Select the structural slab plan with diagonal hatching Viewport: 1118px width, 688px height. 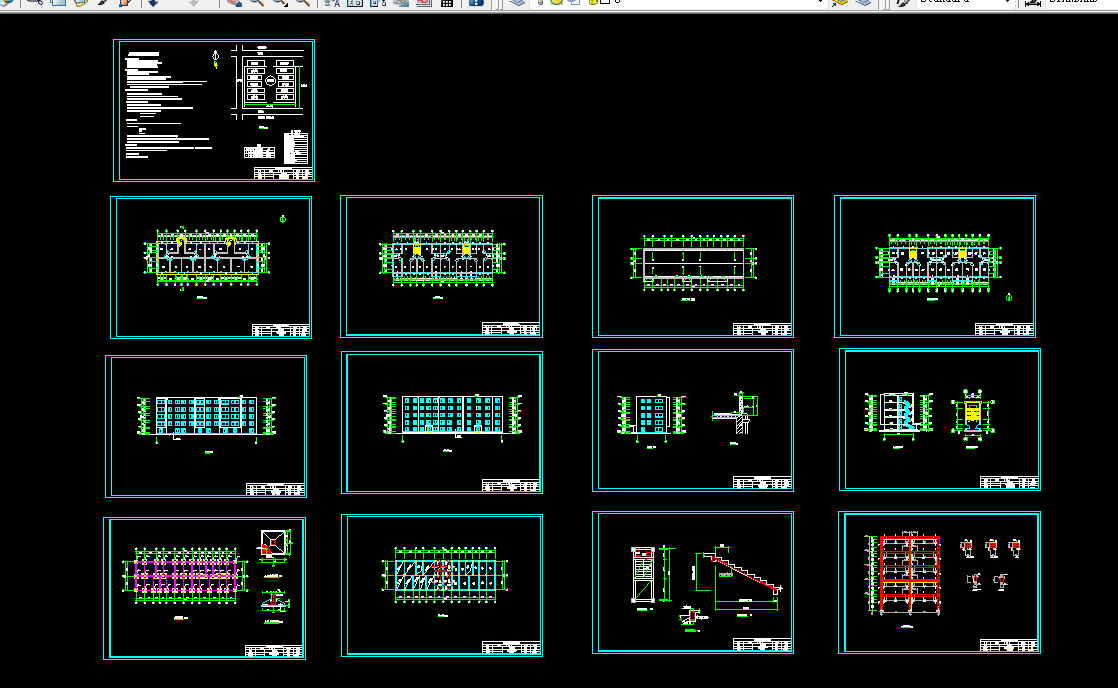[x=446, y=576]
